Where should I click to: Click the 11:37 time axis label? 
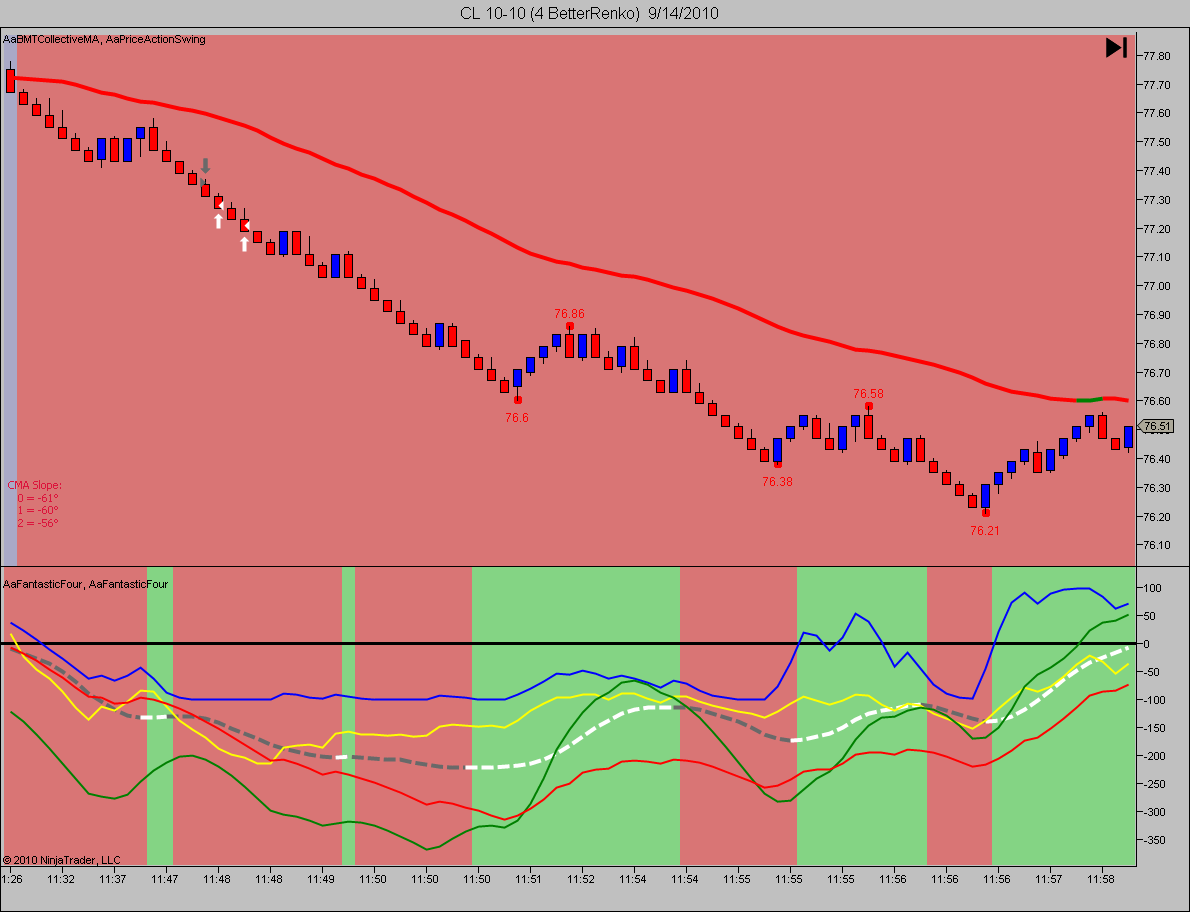click(x=113, y=879)
